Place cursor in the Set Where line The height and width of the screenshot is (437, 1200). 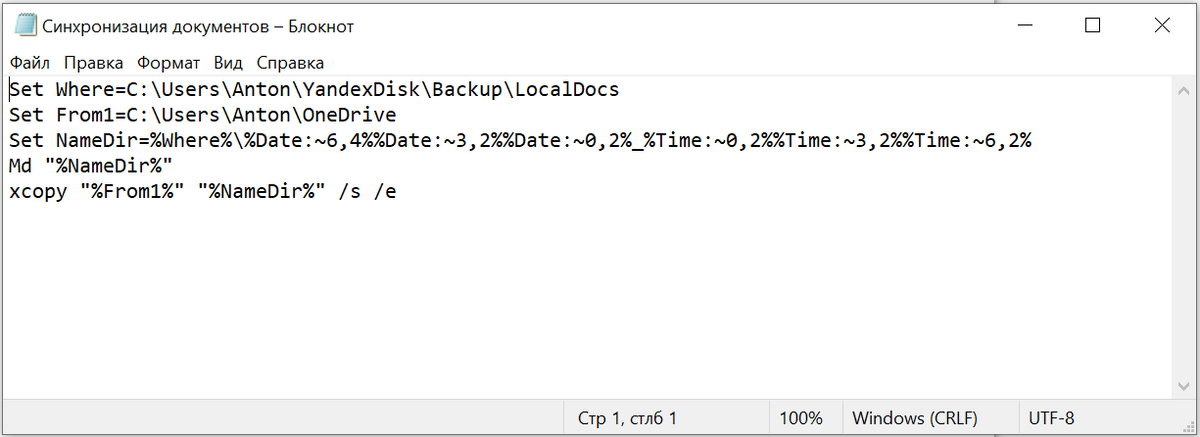pos(314,90)
